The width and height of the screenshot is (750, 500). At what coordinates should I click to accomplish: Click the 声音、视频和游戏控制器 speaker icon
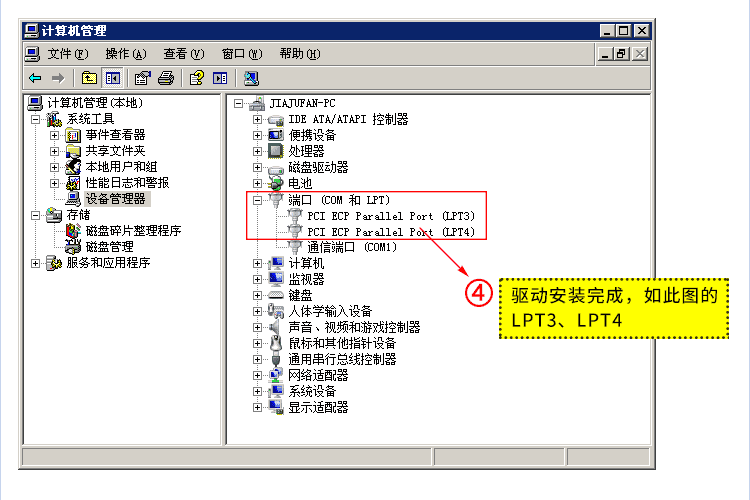pos(276,327)
